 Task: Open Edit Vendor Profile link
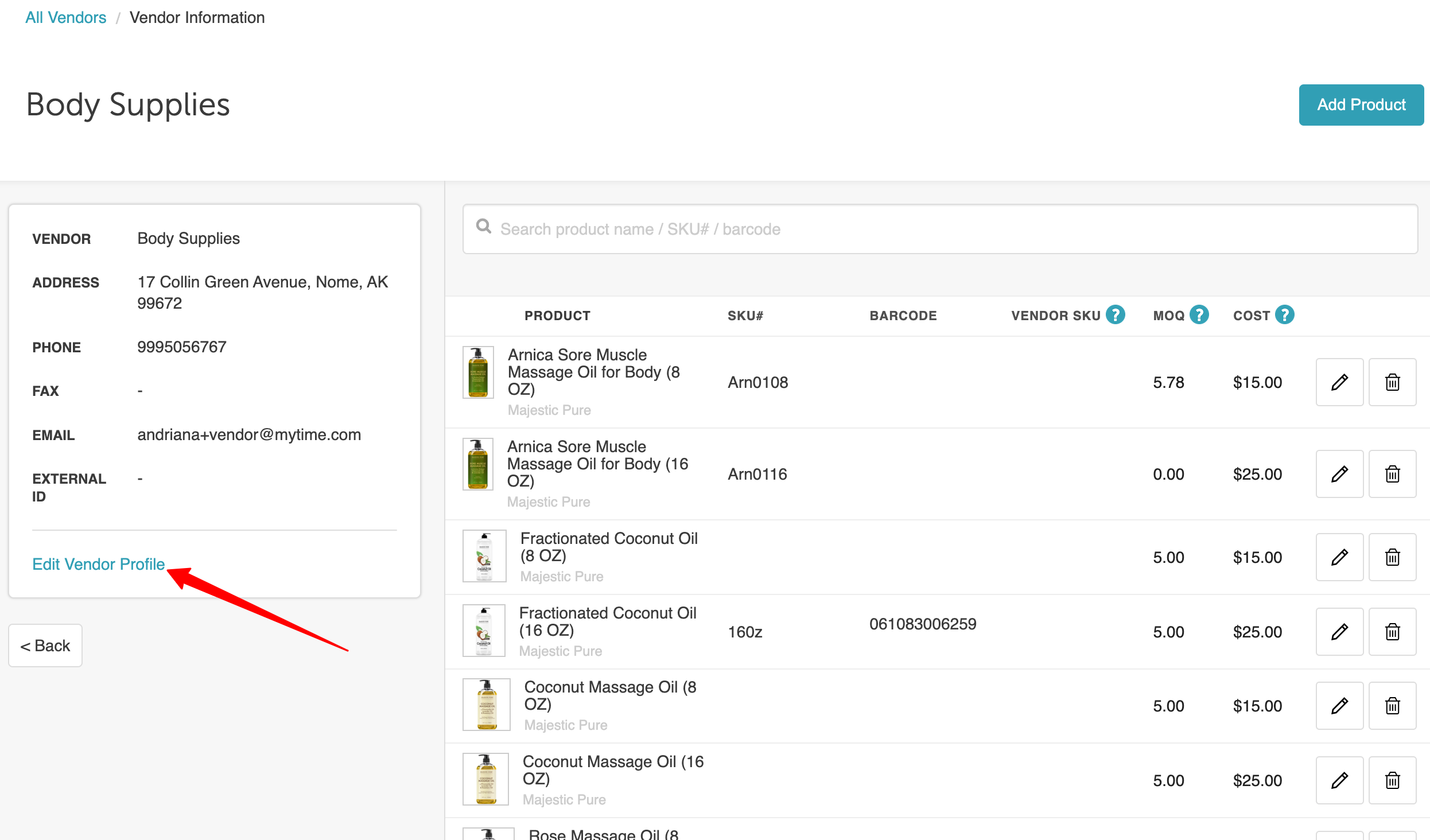click(98, 564)
